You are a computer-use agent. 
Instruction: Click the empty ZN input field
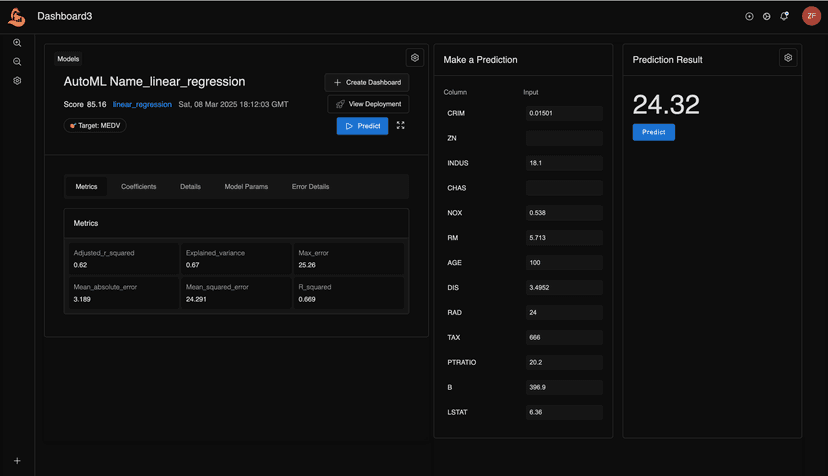[x=564, y=138]
